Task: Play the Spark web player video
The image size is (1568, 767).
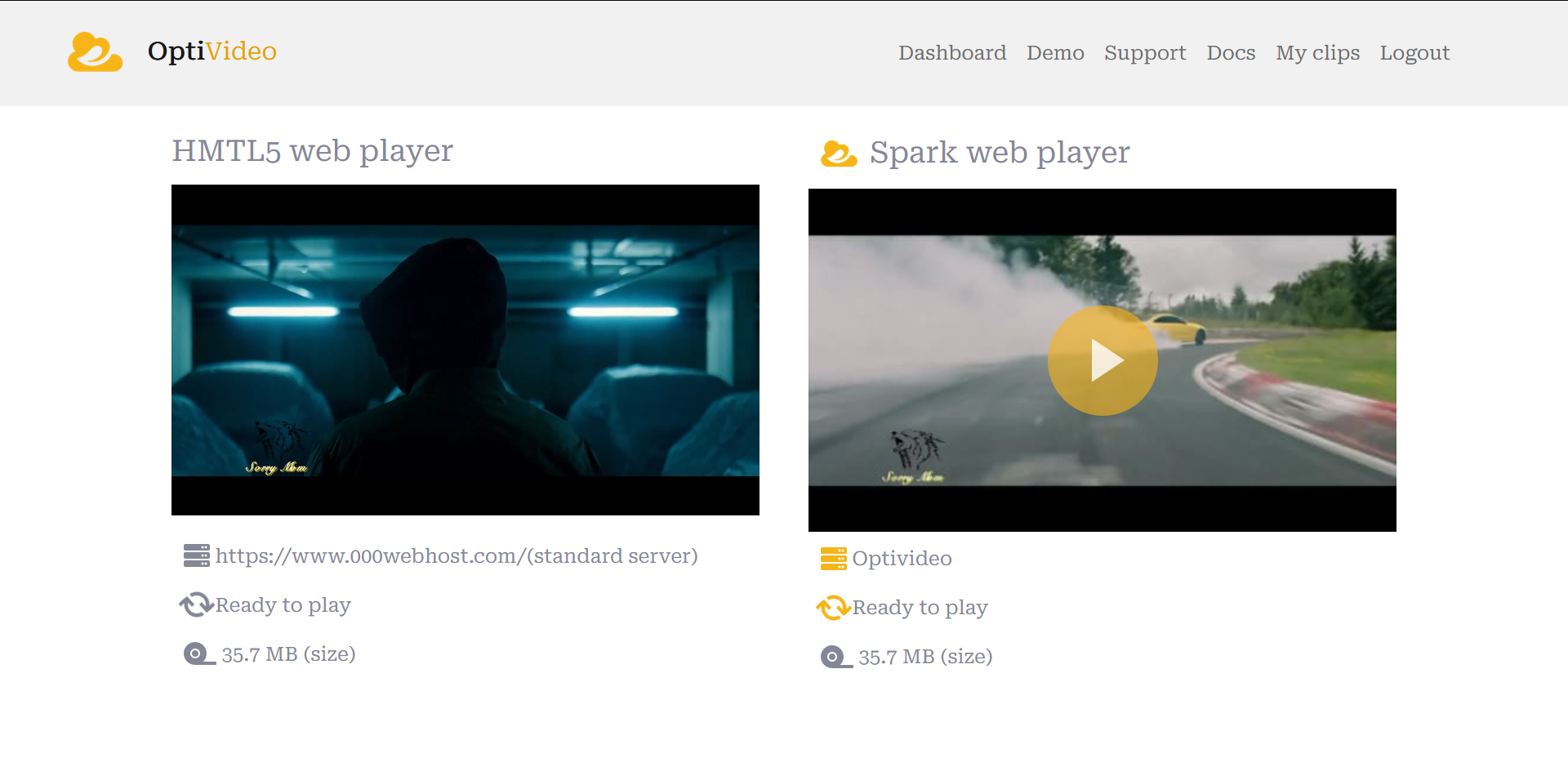Action: 1102,360
